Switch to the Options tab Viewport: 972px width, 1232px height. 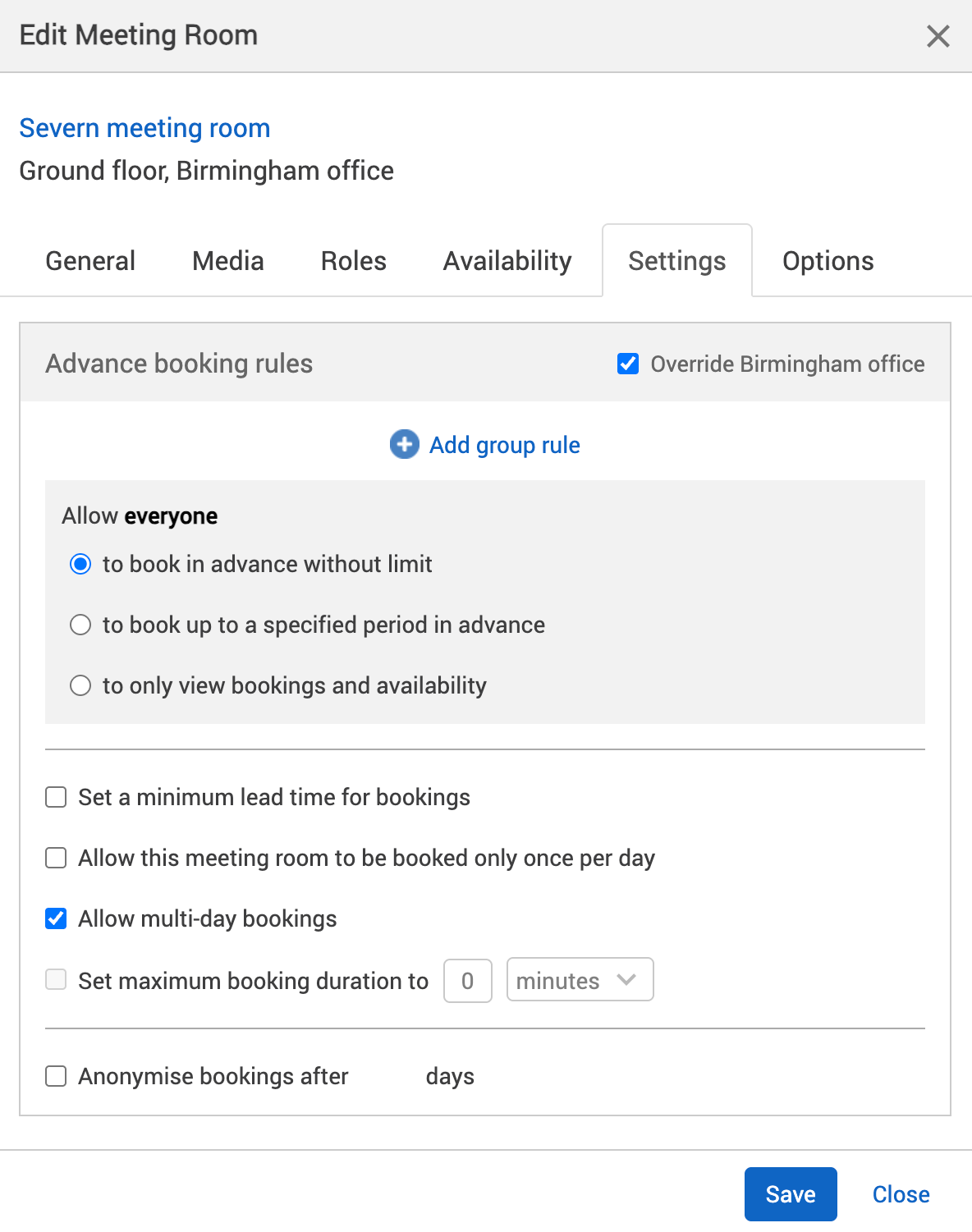(x=828, y=260)
